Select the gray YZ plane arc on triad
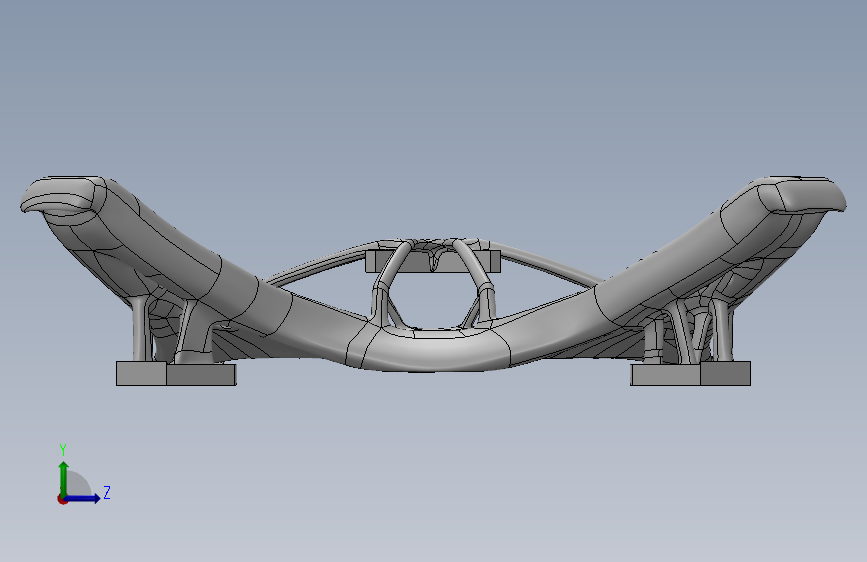This screenshot has width=867, height=562. (77, 484)
